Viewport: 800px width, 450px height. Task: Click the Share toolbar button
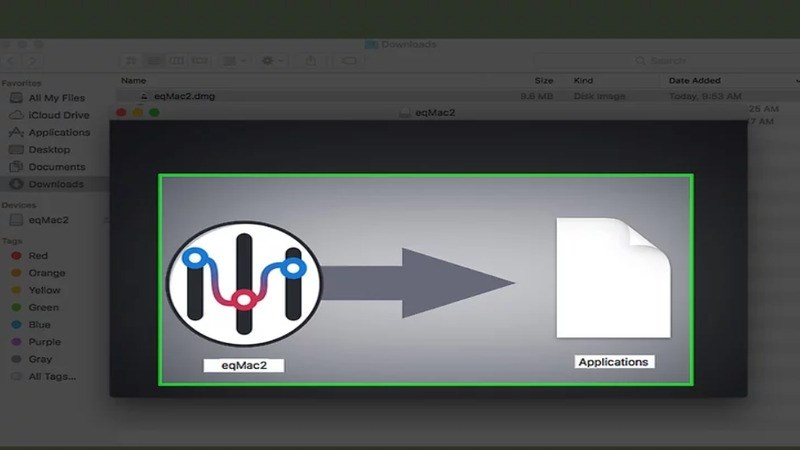tap(311, 61)
